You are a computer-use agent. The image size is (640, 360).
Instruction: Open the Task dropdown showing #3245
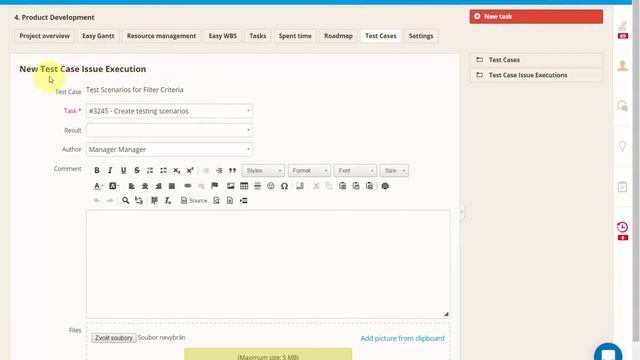click(x=169, y=111)
